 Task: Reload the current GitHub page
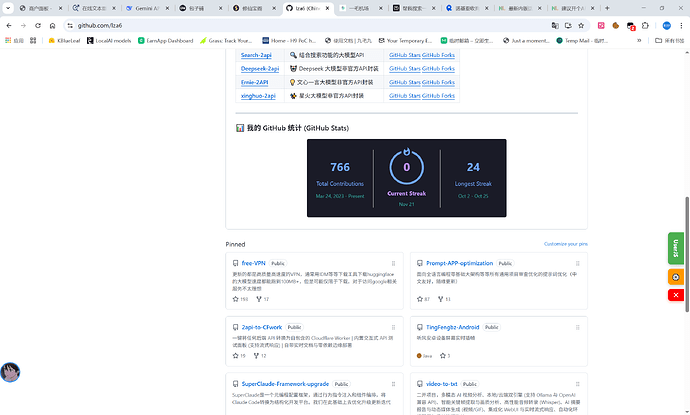point(38,26)
